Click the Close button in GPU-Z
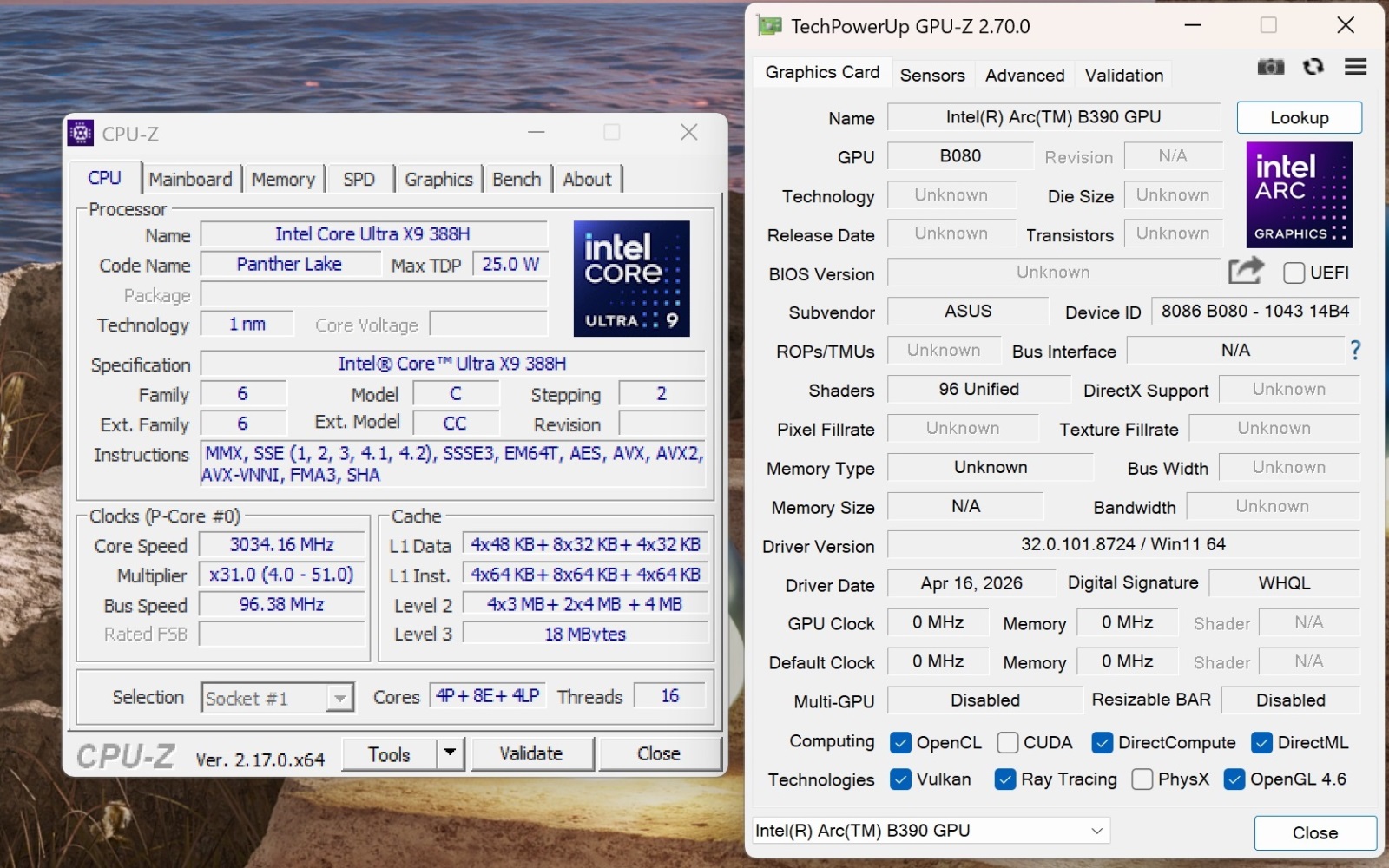Viewport: 1389px width, 868px height. [x=1315, y=833]
